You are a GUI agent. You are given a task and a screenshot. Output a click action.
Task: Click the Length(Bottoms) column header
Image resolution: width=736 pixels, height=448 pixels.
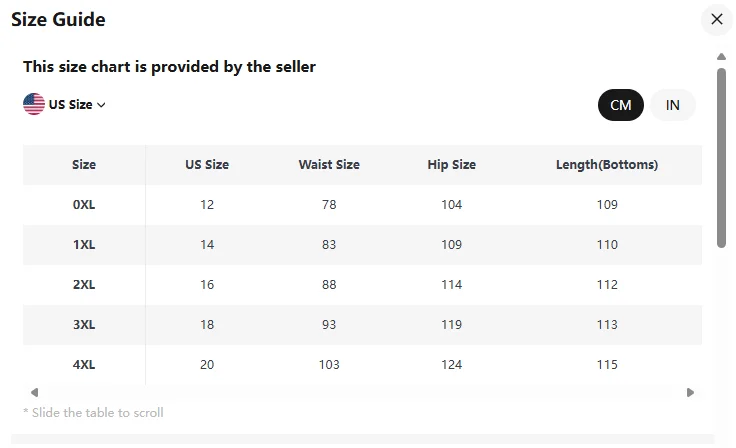click(607, 164)
